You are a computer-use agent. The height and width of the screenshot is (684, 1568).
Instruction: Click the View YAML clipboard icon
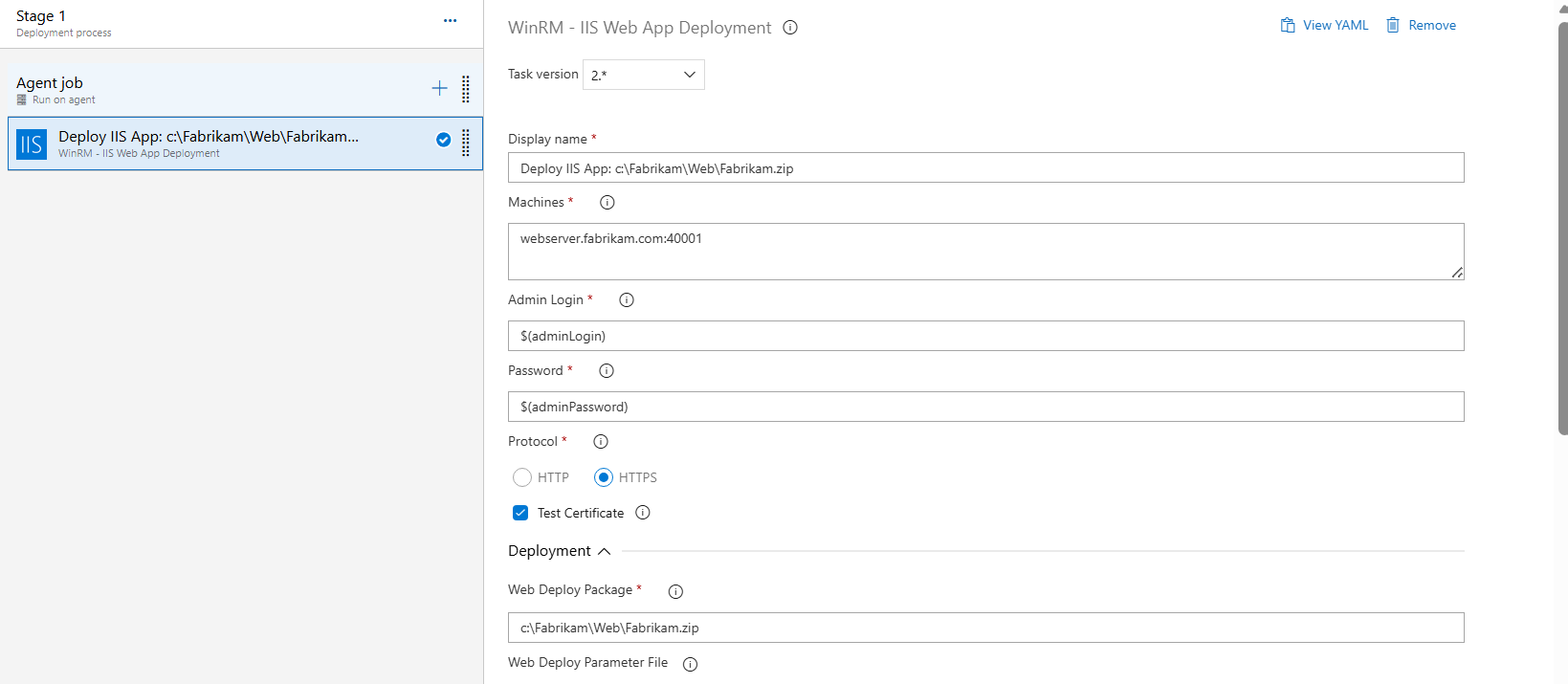click(x=1288, y=25)
